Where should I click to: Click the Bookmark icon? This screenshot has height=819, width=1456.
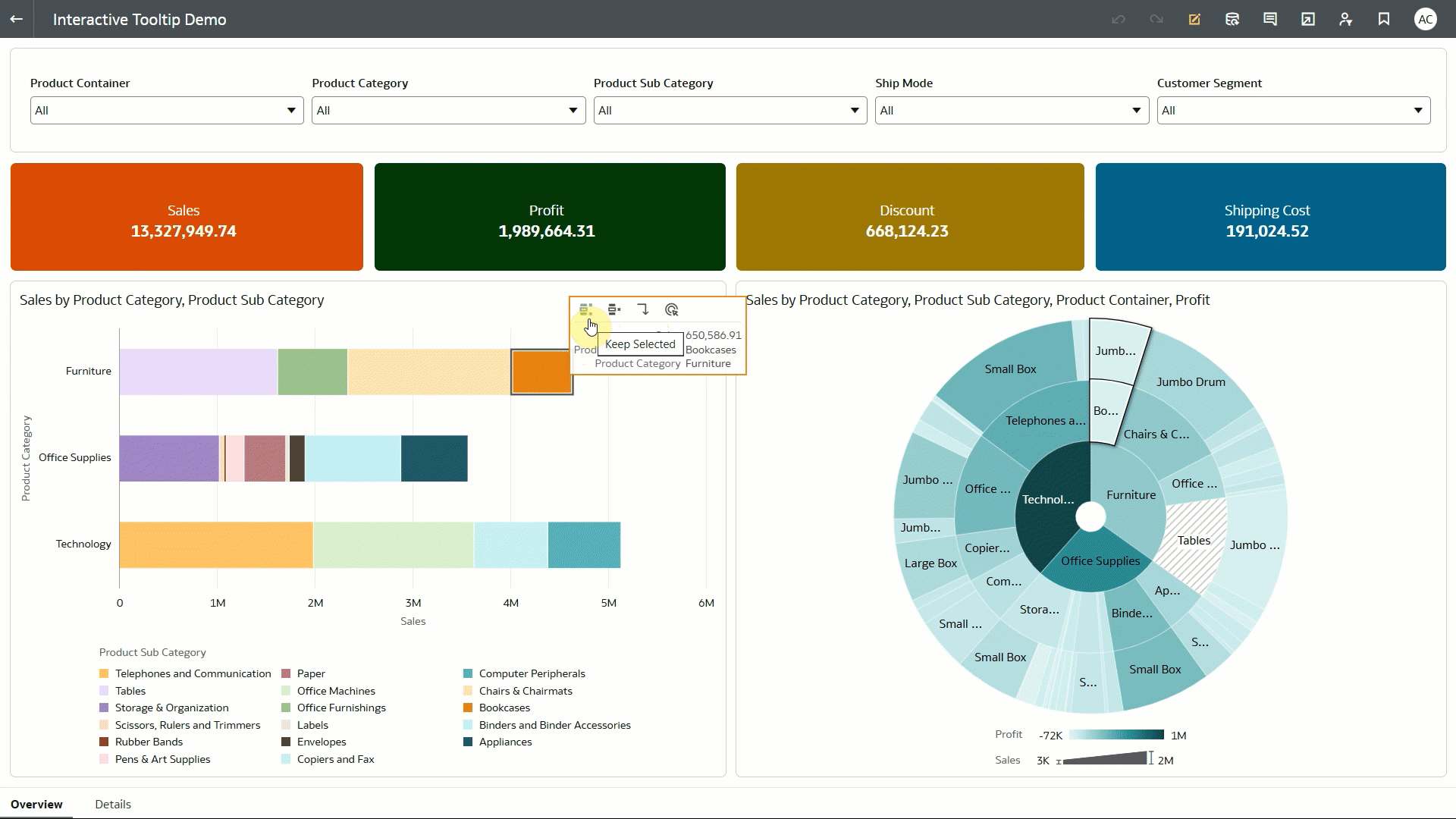point(1384,19)
